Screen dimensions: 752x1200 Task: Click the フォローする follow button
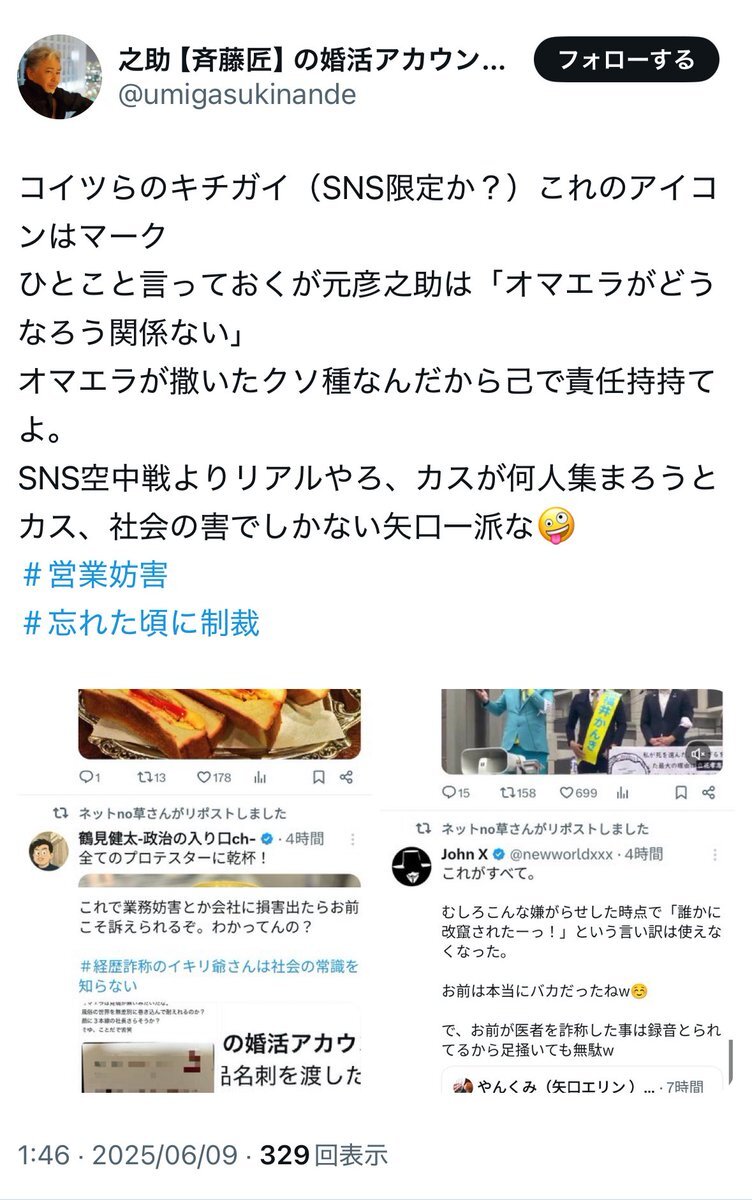point(626,62)
